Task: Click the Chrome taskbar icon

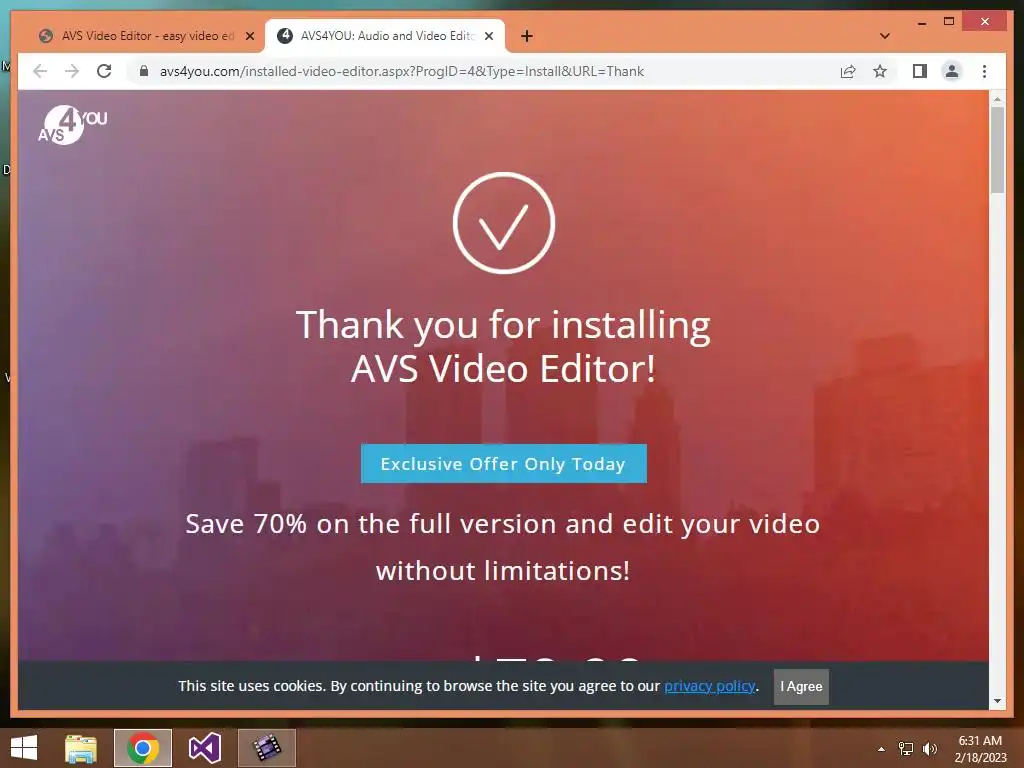Action: coord(143,748)
